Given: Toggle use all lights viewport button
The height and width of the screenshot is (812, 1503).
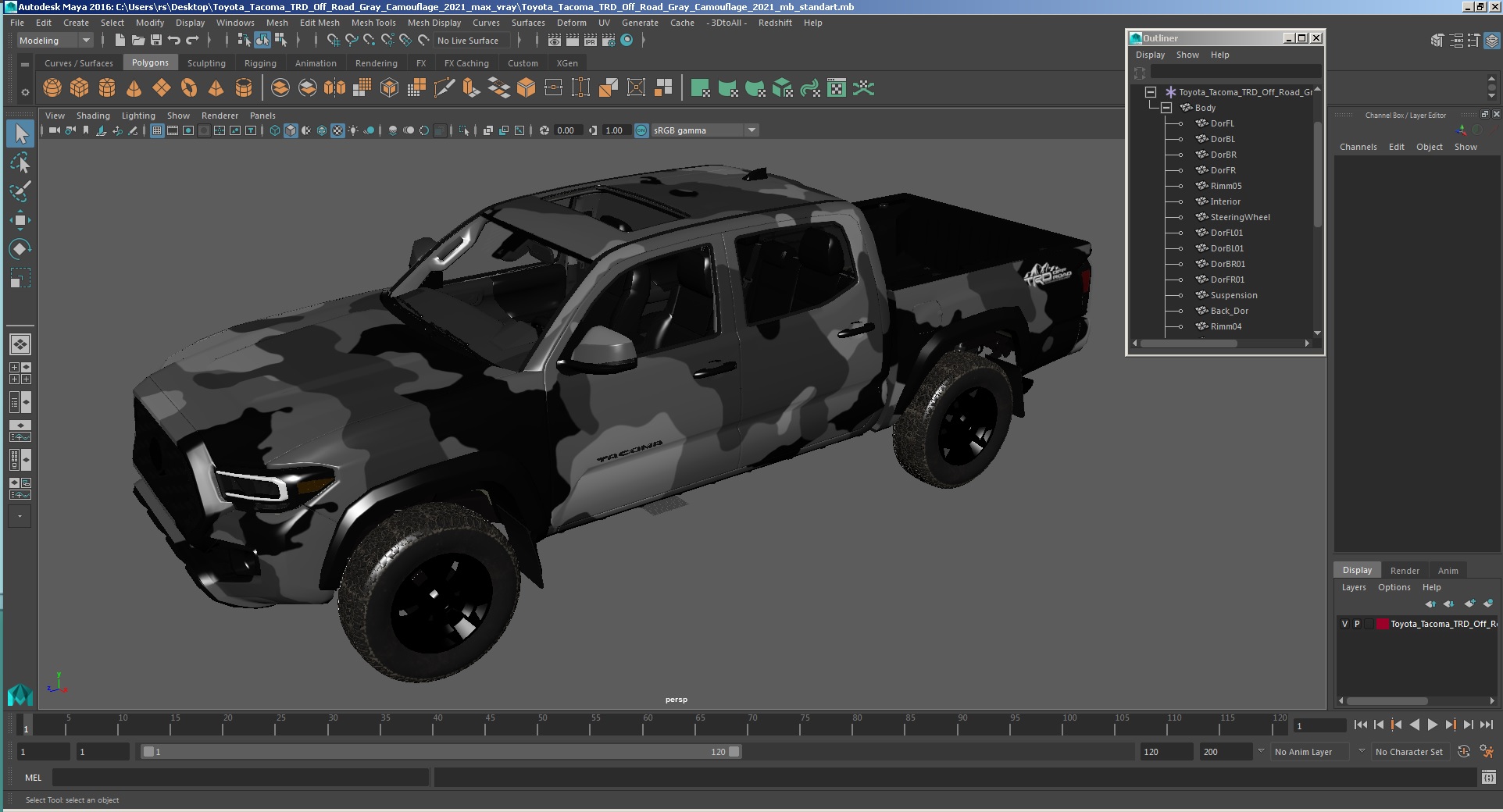Looking at the screenshot, I should pos(353,130).
